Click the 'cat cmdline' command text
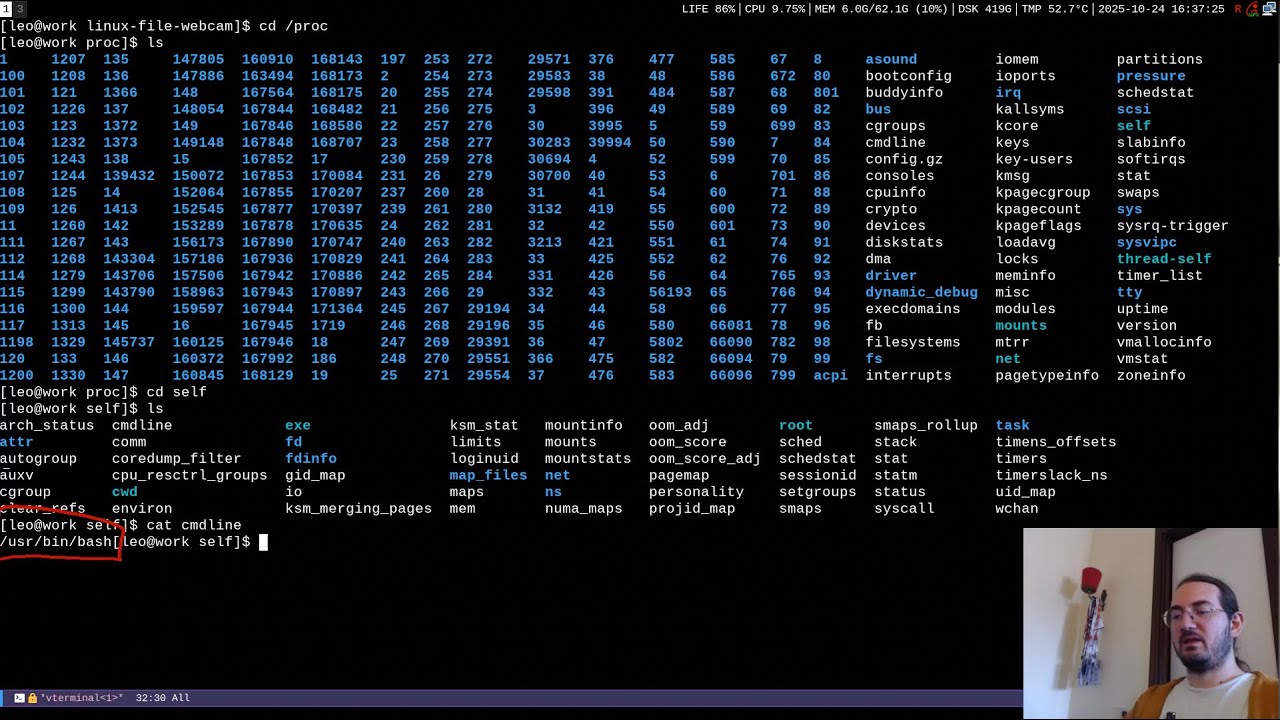This screenshot has width=1280, height=720. point(194,525)
